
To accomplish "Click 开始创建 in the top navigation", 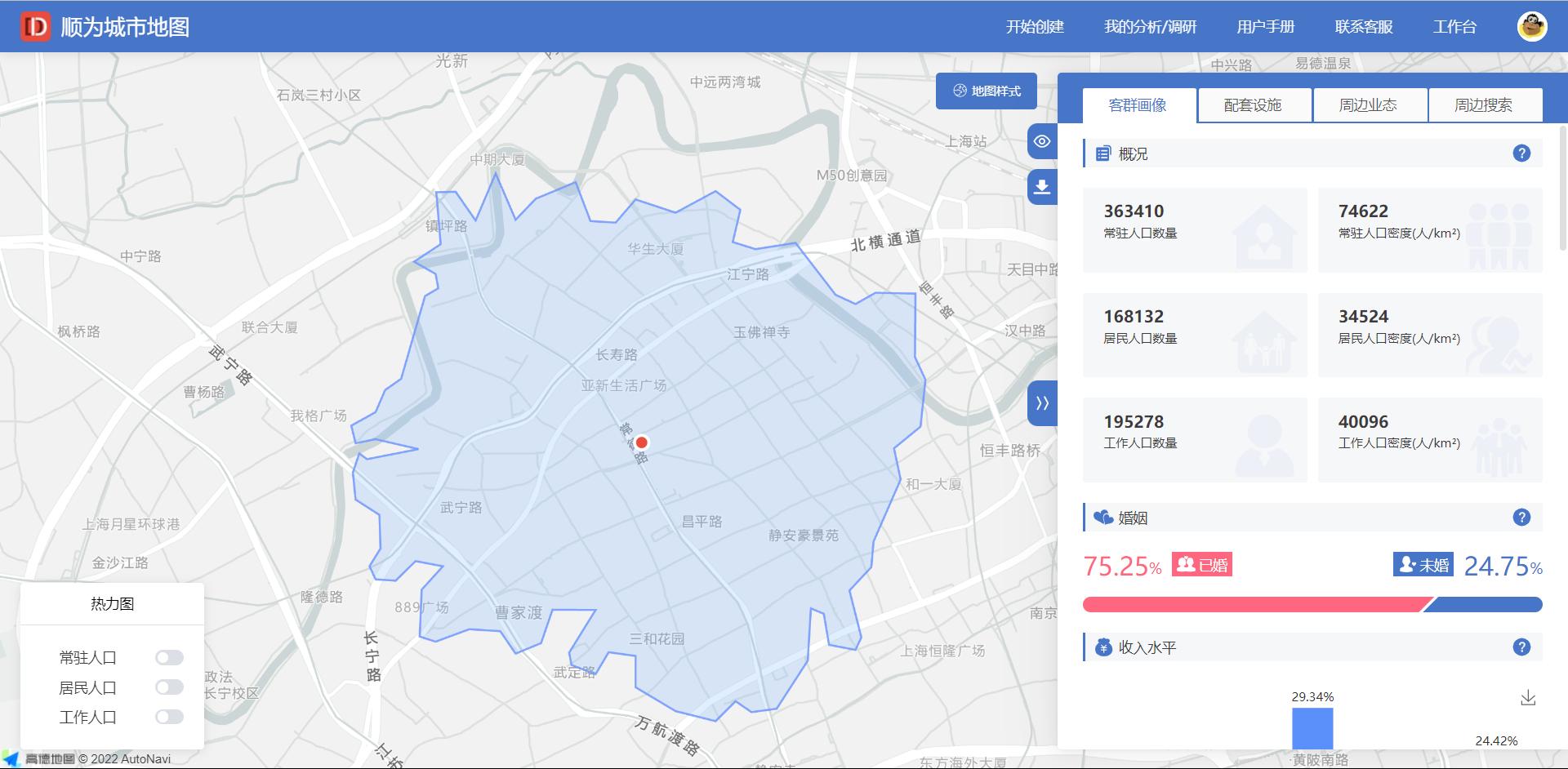I will pos(1034,27).
